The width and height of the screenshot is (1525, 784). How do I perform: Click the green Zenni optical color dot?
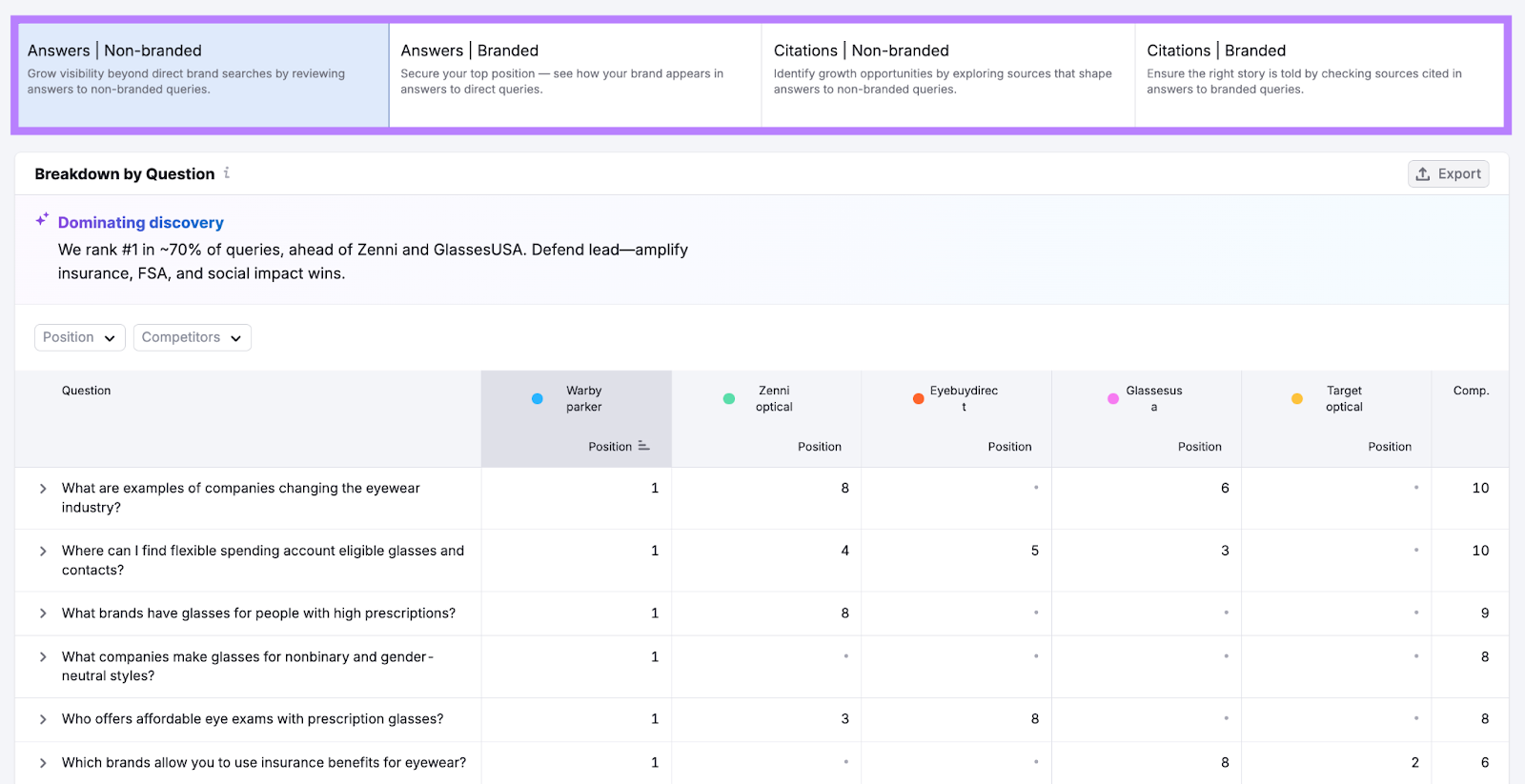[x=729, y=398]
